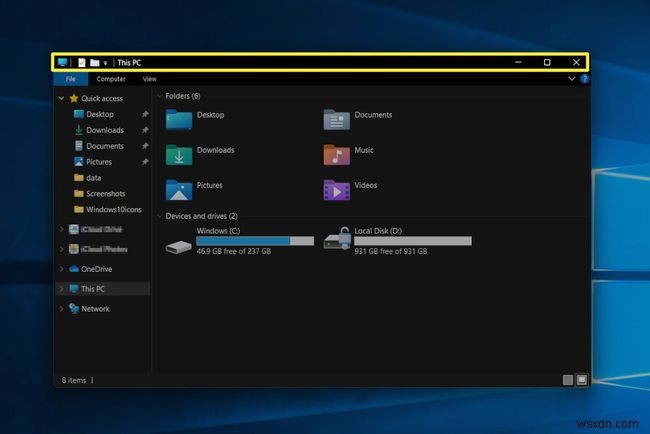
Task: Switch to the Computer ribbon tab
Action: point(111,79)
